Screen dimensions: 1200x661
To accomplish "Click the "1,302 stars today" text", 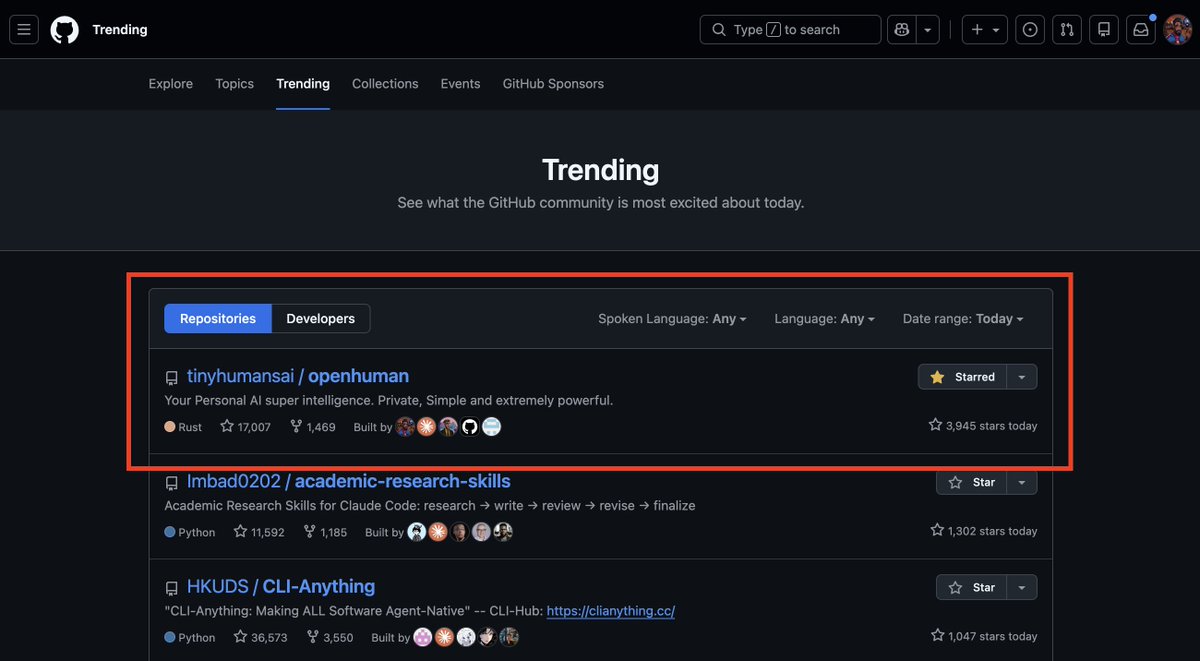I will 984,531.
